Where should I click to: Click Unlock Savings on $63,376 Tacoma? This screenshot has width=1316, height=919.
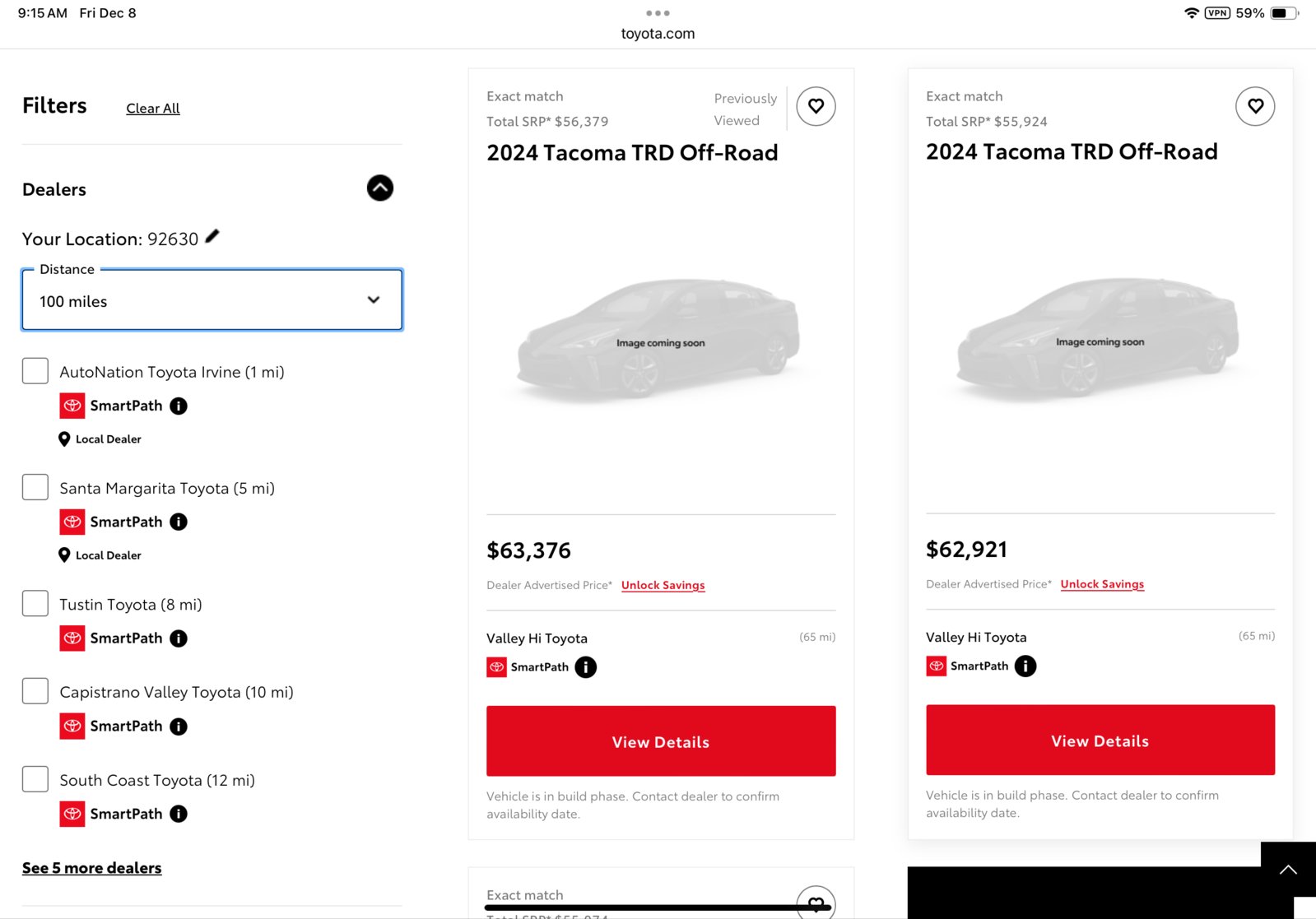point(663,585)
